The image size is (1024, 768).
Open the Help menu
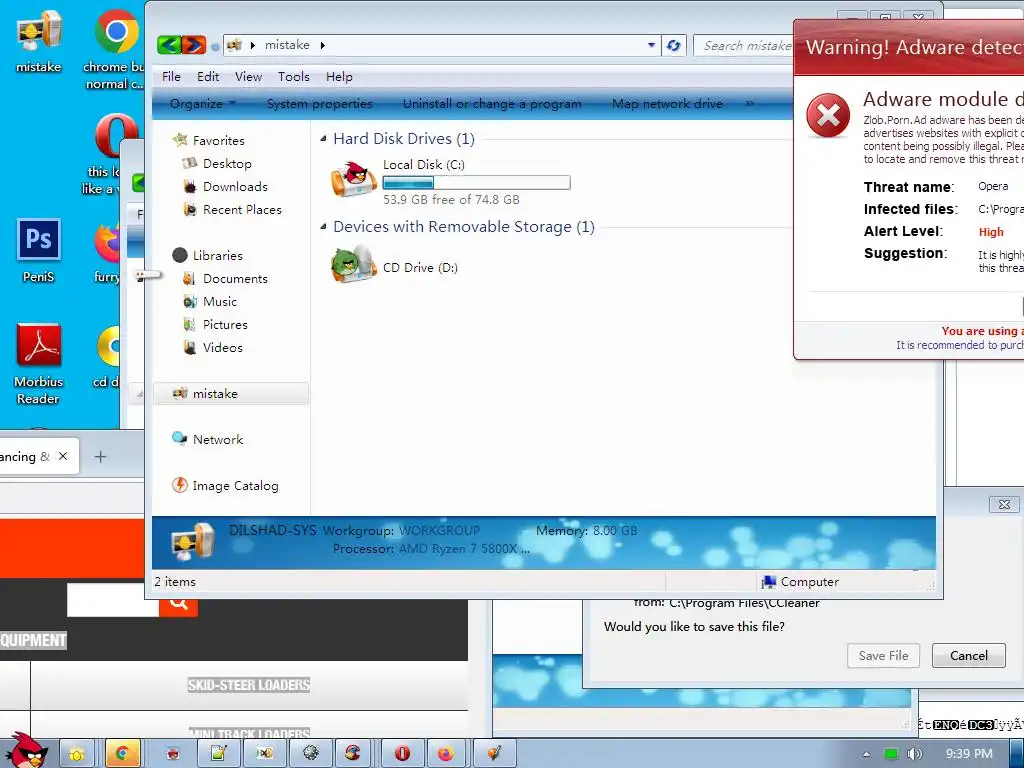pos(339,76)
